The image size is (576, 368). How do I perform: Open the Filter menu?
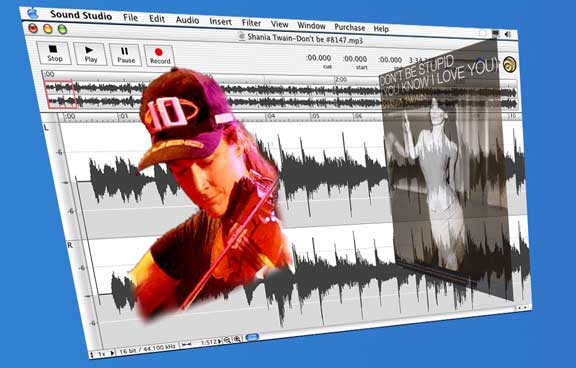[251, 23]
